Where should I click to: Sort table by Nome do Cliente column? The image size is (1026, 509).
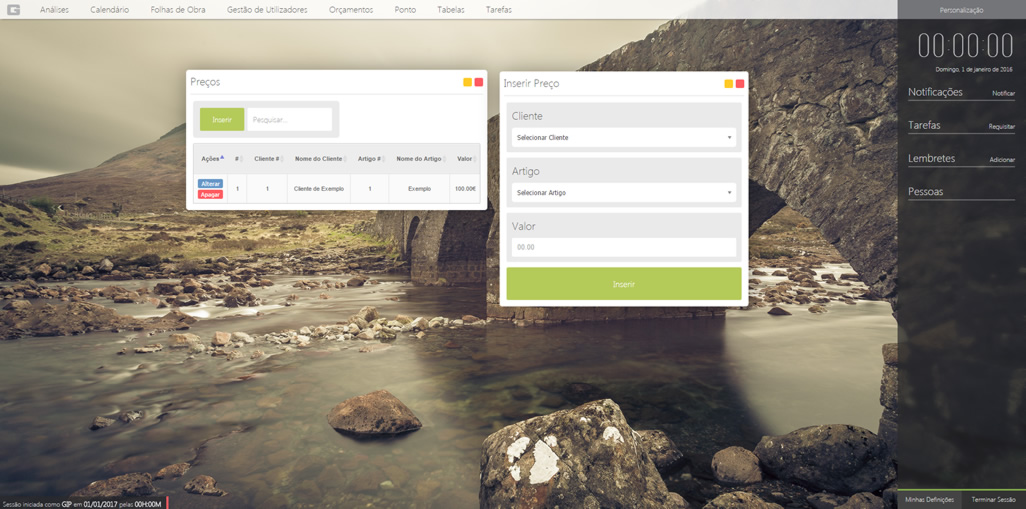pos(318,159)
